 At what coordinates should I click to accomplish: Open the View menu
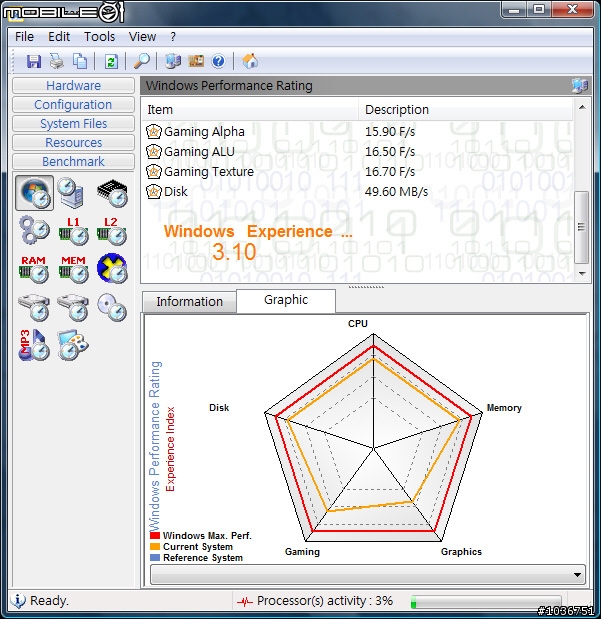[142, 37]
